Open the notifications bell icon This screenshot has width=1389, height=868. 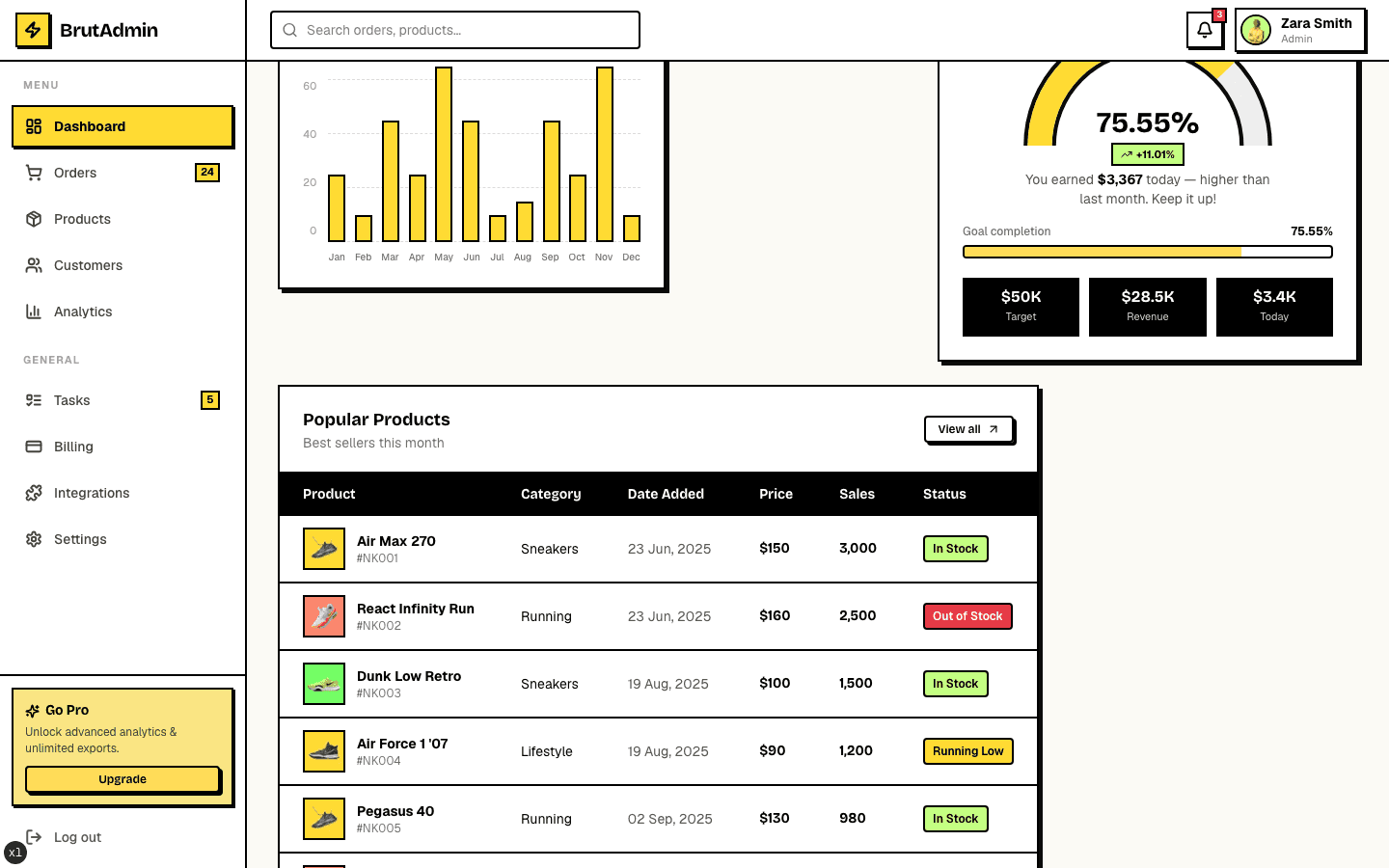point(1205,30)
